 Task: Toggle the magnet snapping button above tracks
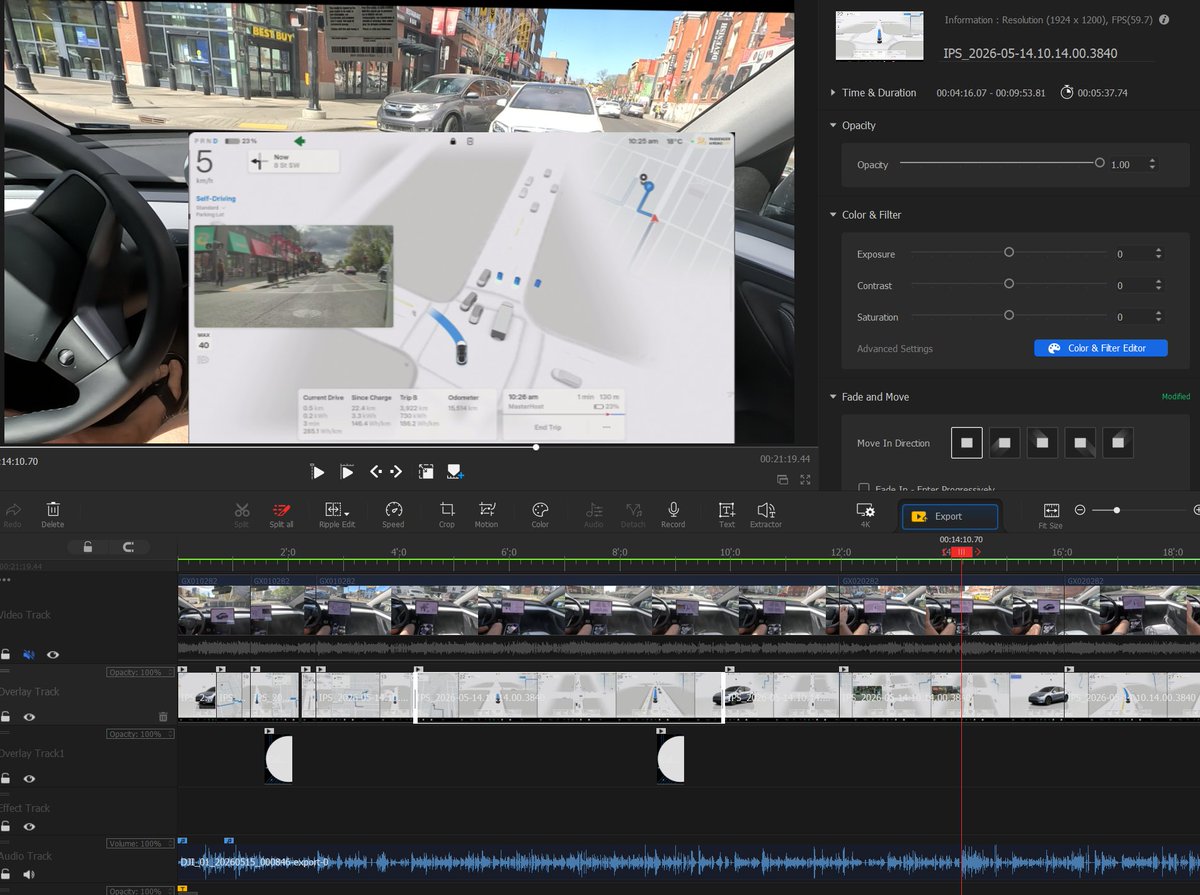pos(128,547)
